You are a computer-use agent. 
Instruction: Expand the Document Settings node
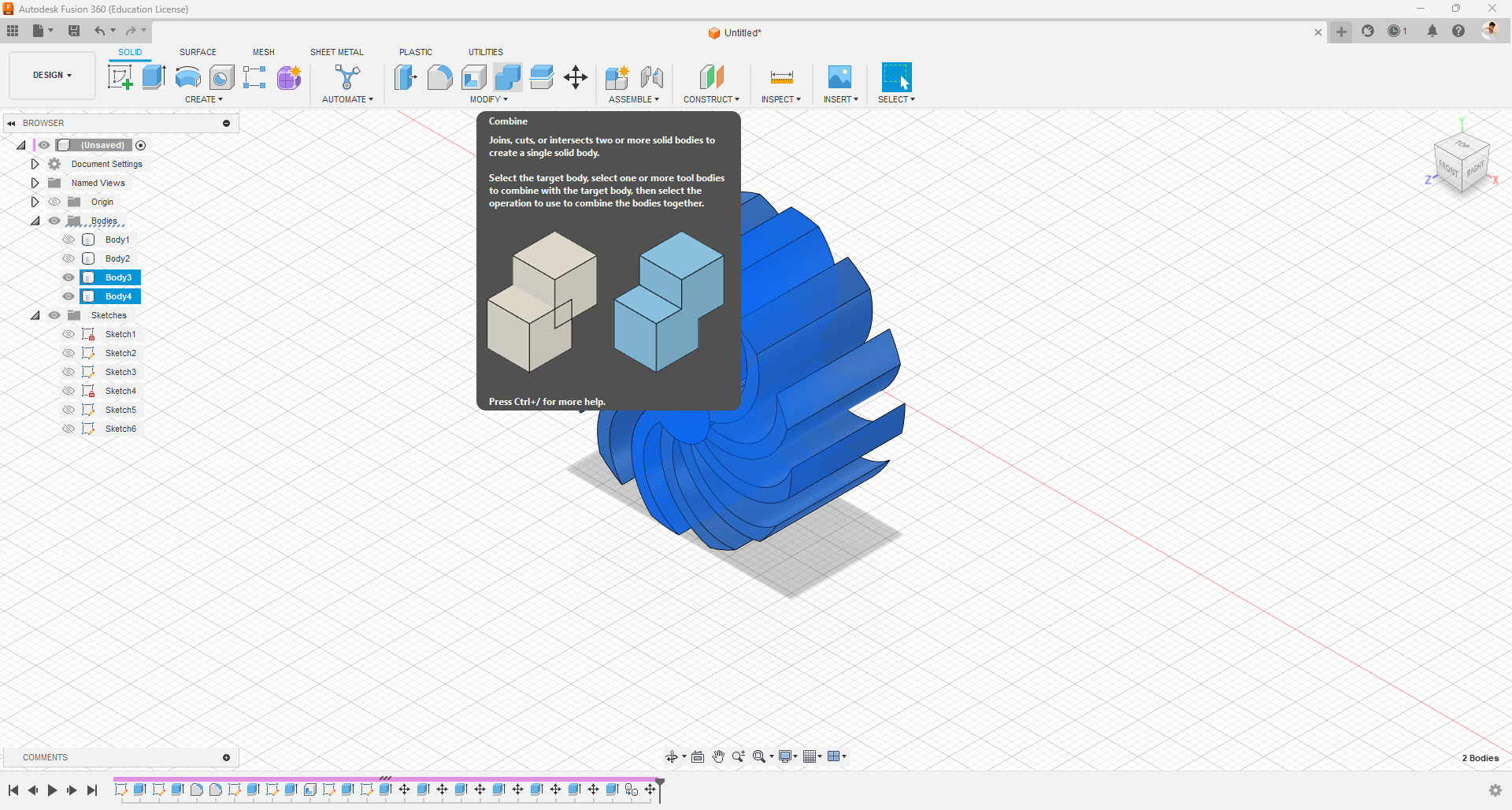click(x=35, y=164)
